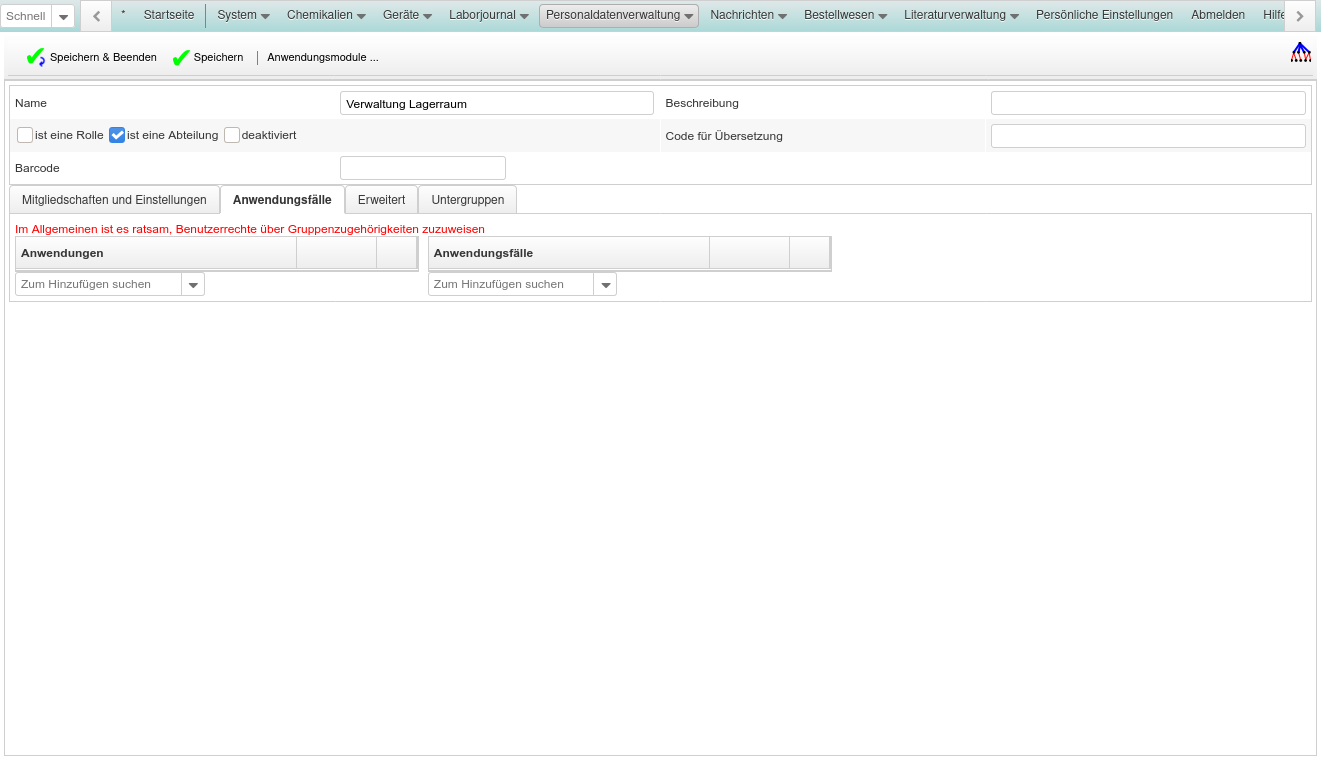Image resolution: width=1321 pixels, height=760 pixels.
Task: Click the green Speichern & Beenden checkmark icon
Action: (35, 58)
